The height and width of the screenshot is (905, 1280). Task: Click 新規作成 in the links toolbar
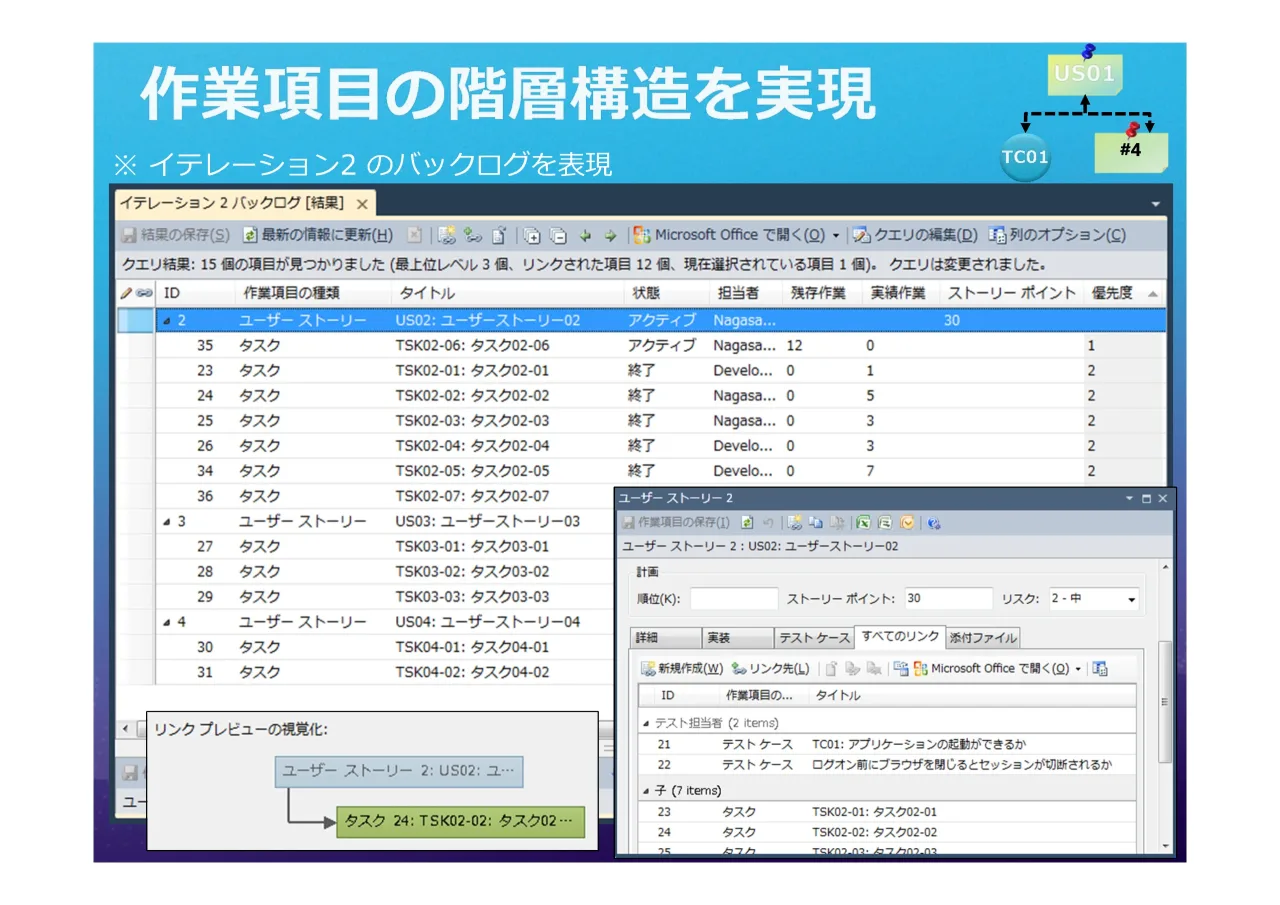683,669
